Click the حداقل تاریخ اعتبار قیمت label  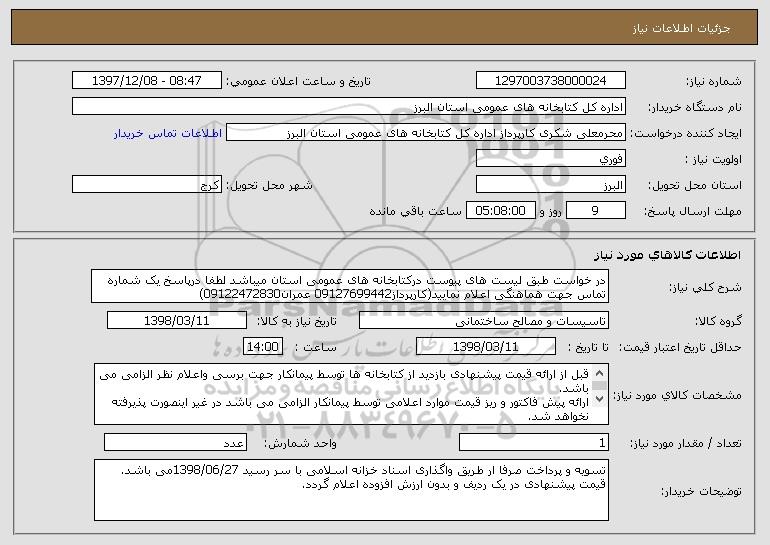tap(680, 348)
